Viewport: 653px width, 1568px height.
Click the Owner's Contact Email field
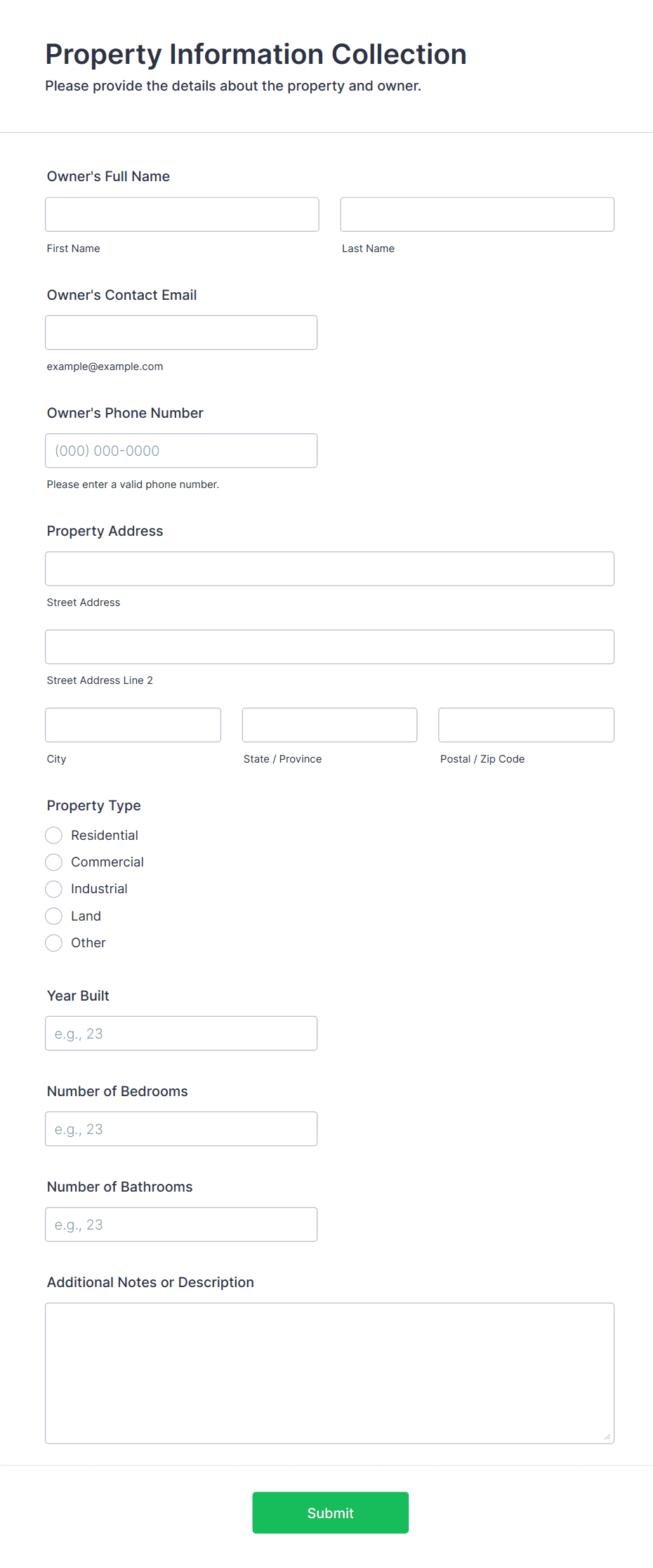[x=181, y=332]
